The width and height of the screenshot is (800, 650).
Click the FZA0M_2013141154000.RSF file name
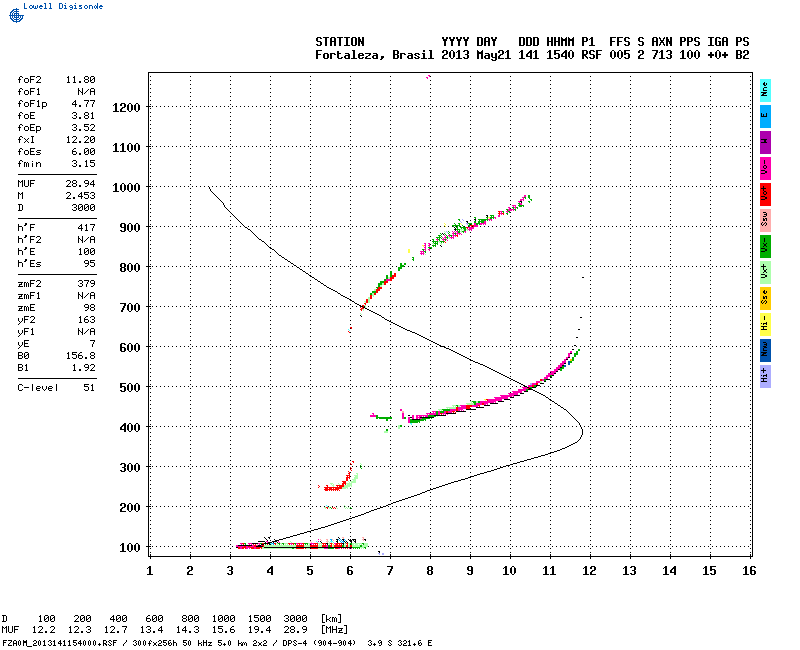(60, 643)
